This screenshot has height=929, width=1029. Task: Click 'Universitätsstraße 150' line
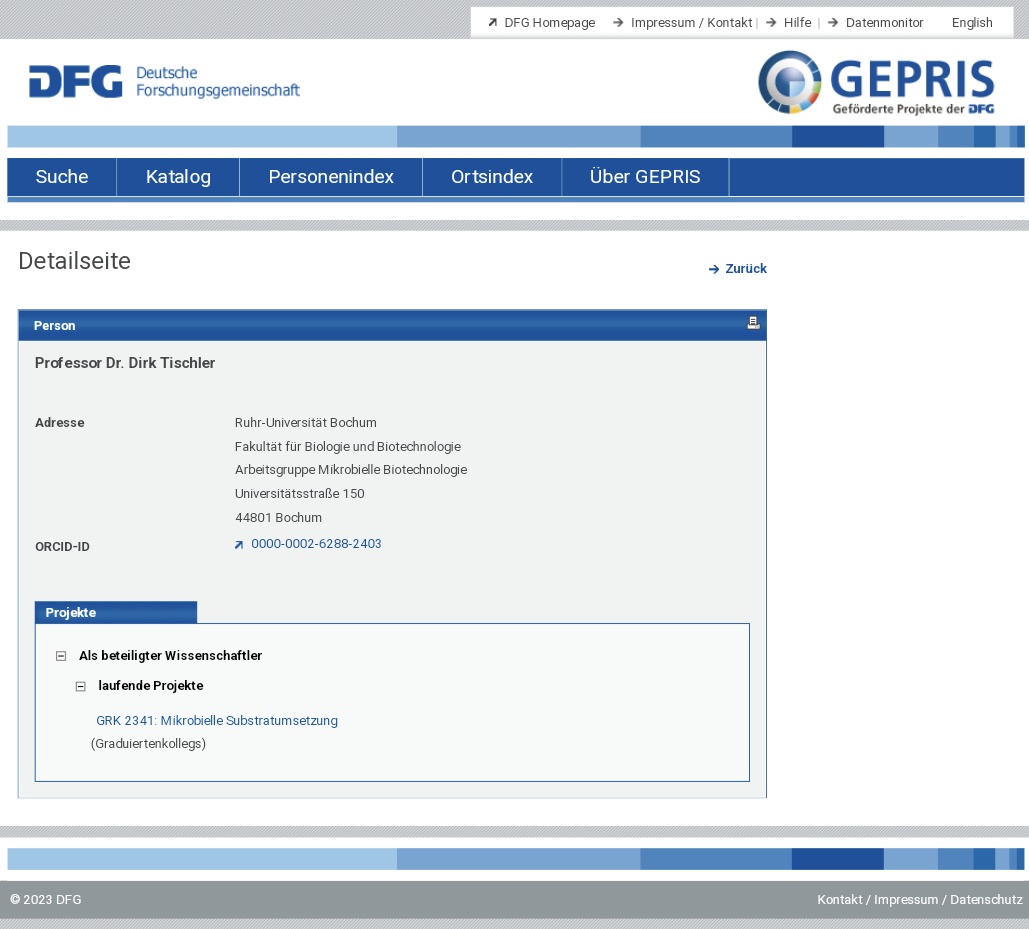(299, 493)
